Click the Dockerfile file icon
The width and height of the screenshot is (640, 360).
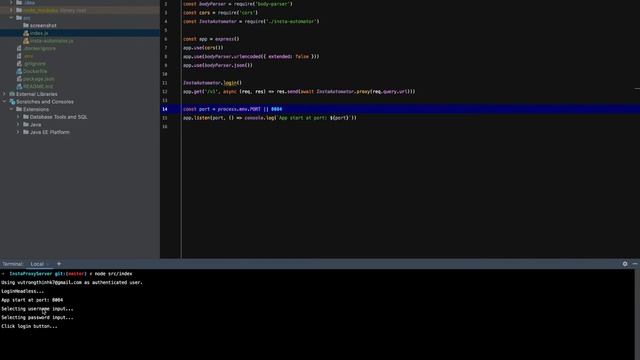(x=19, y=71)
